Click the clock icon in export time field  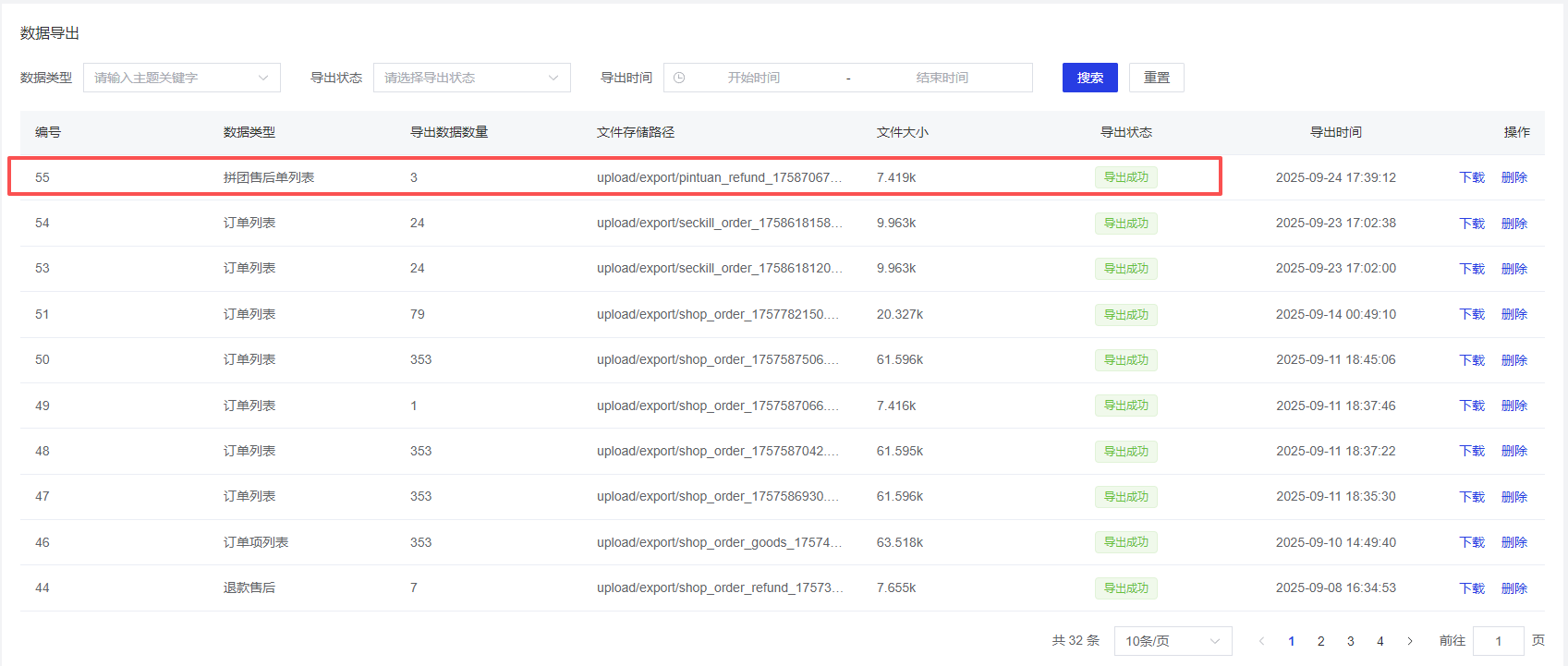tap(679, 78)
